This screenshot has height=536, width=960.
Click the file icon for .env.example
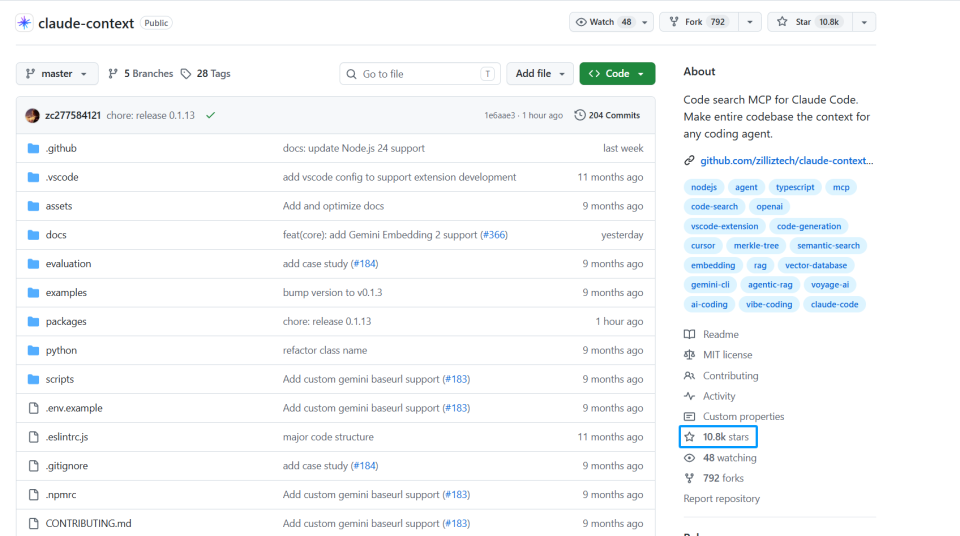click(34, 408)
